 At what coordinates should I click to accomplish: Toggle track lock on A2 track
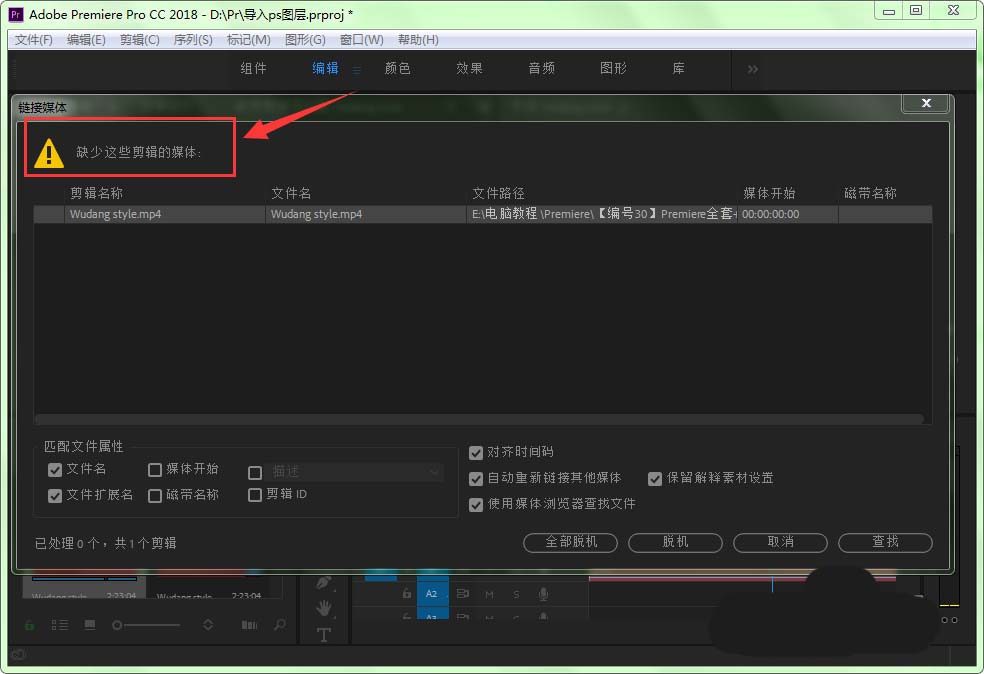tap(407, 593)
